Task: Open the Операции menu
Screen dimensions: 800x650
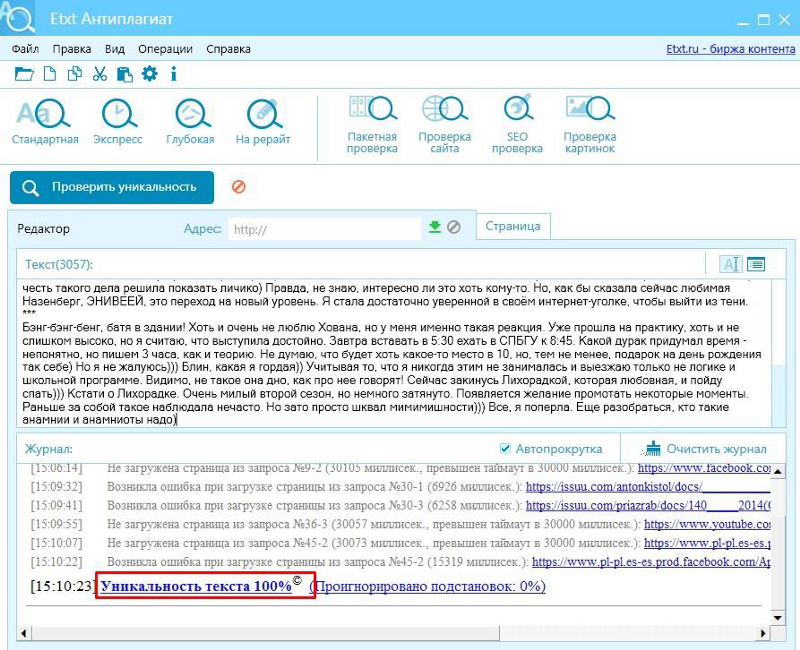Action: coord(165,49)
